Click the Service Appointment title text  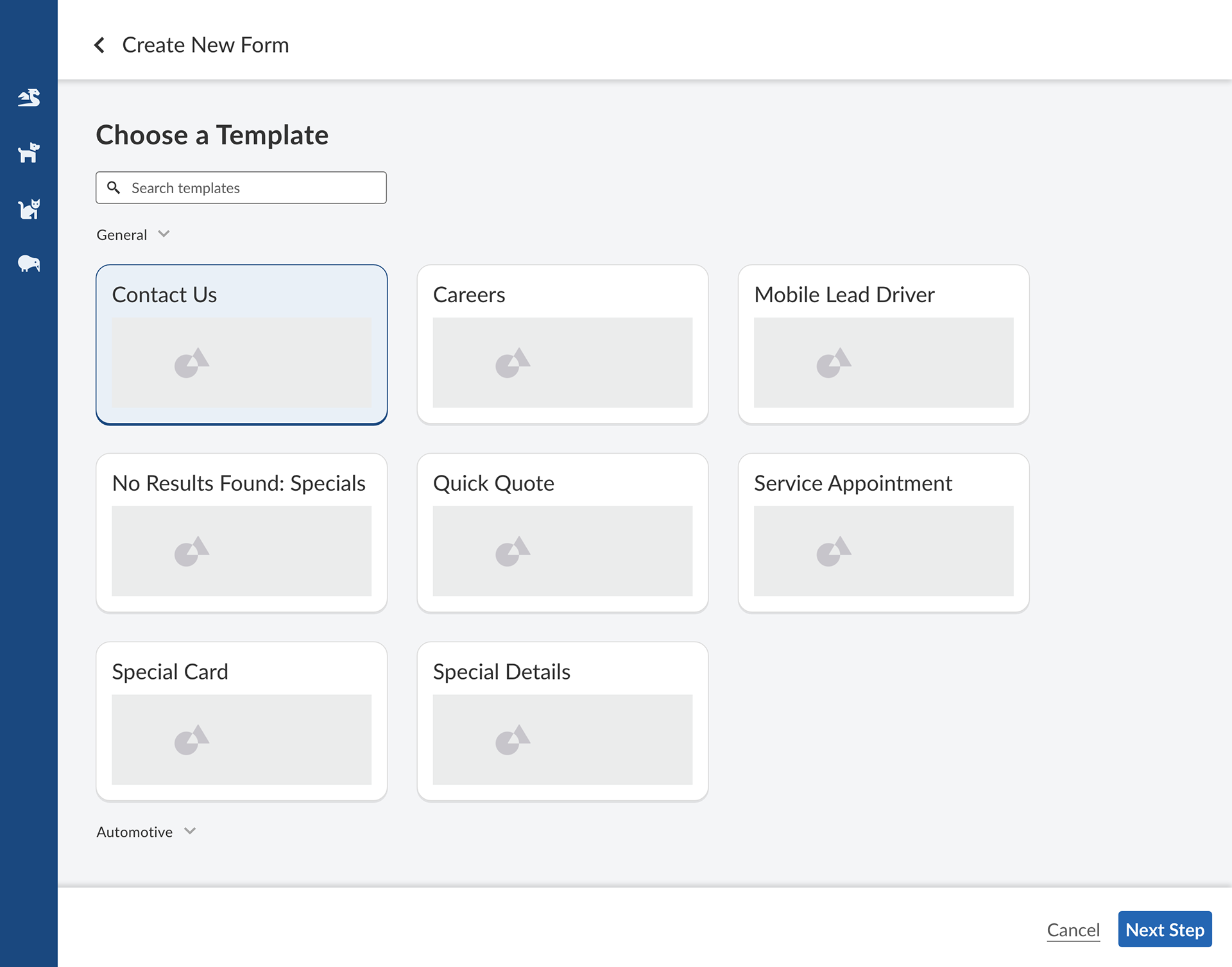click(x=853, y=483)
